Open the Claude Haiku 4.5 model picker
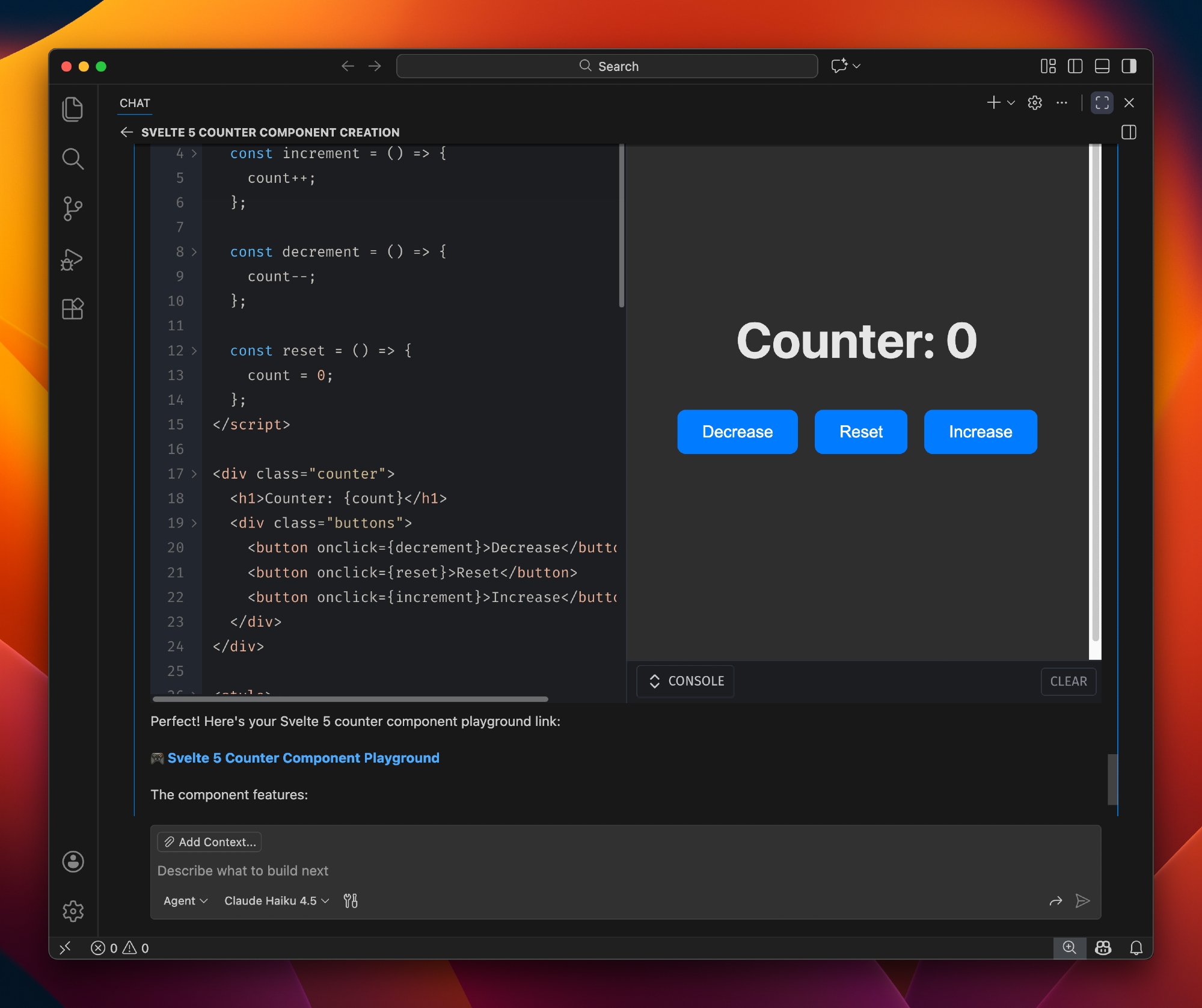 (x=277, y=900)
